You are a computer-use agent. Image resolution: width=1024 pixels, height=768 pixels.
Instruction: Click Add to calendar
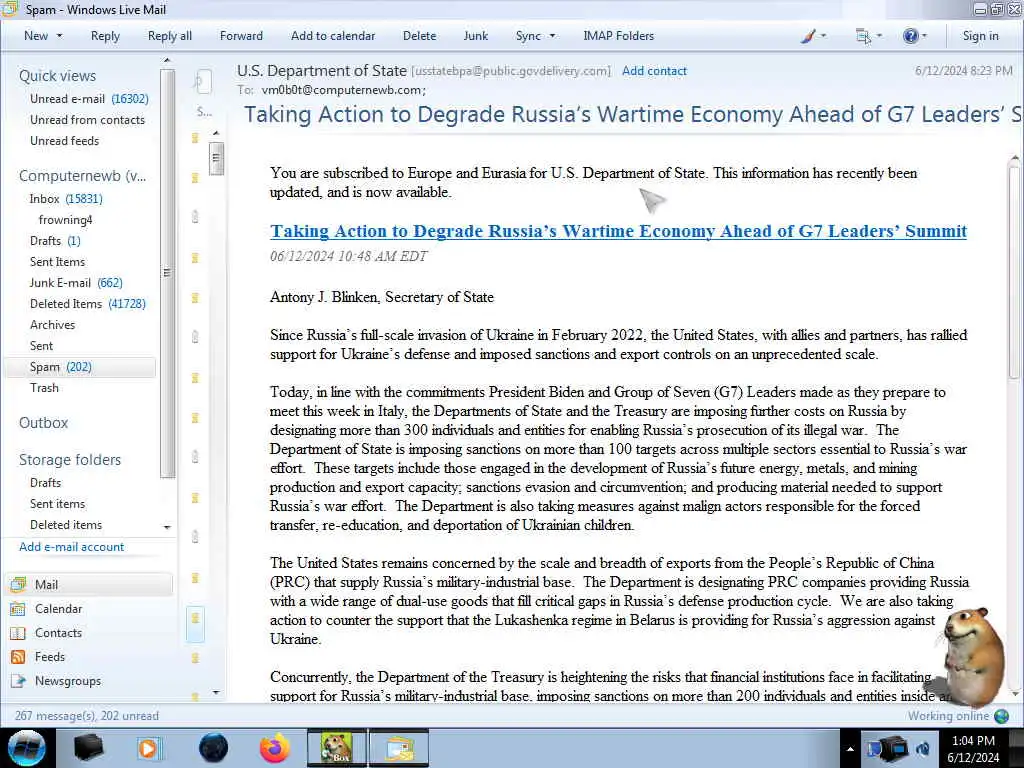[333, 36]
